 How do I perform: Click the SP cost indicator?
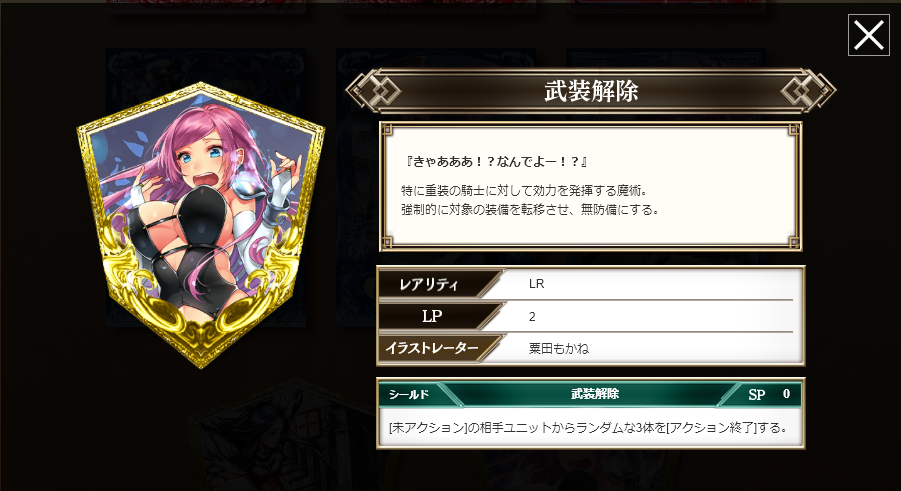769,394
